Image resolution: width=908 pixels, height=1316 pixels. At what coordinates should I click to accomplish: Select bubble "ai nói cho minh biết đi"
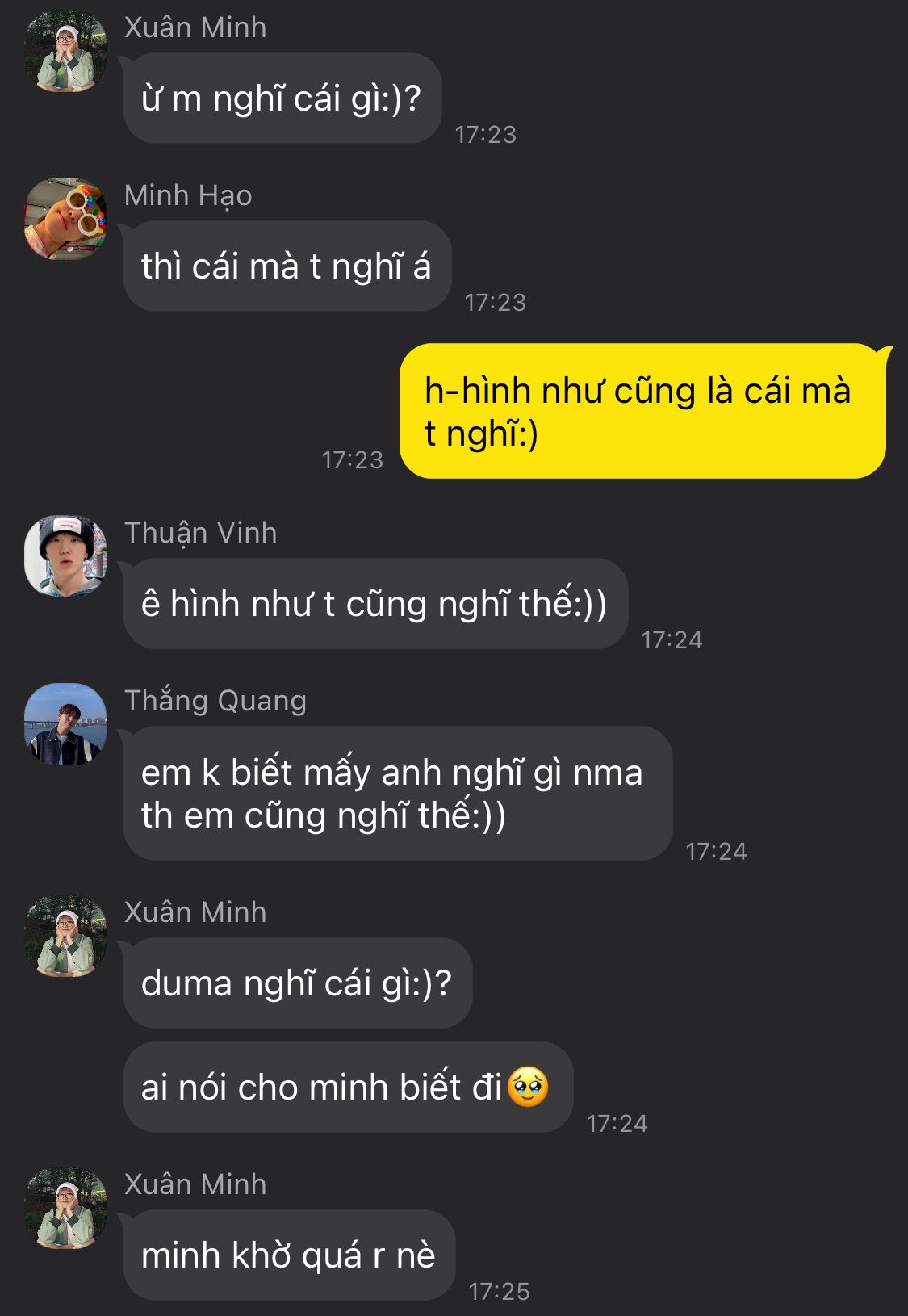[x=349, y=1088]
